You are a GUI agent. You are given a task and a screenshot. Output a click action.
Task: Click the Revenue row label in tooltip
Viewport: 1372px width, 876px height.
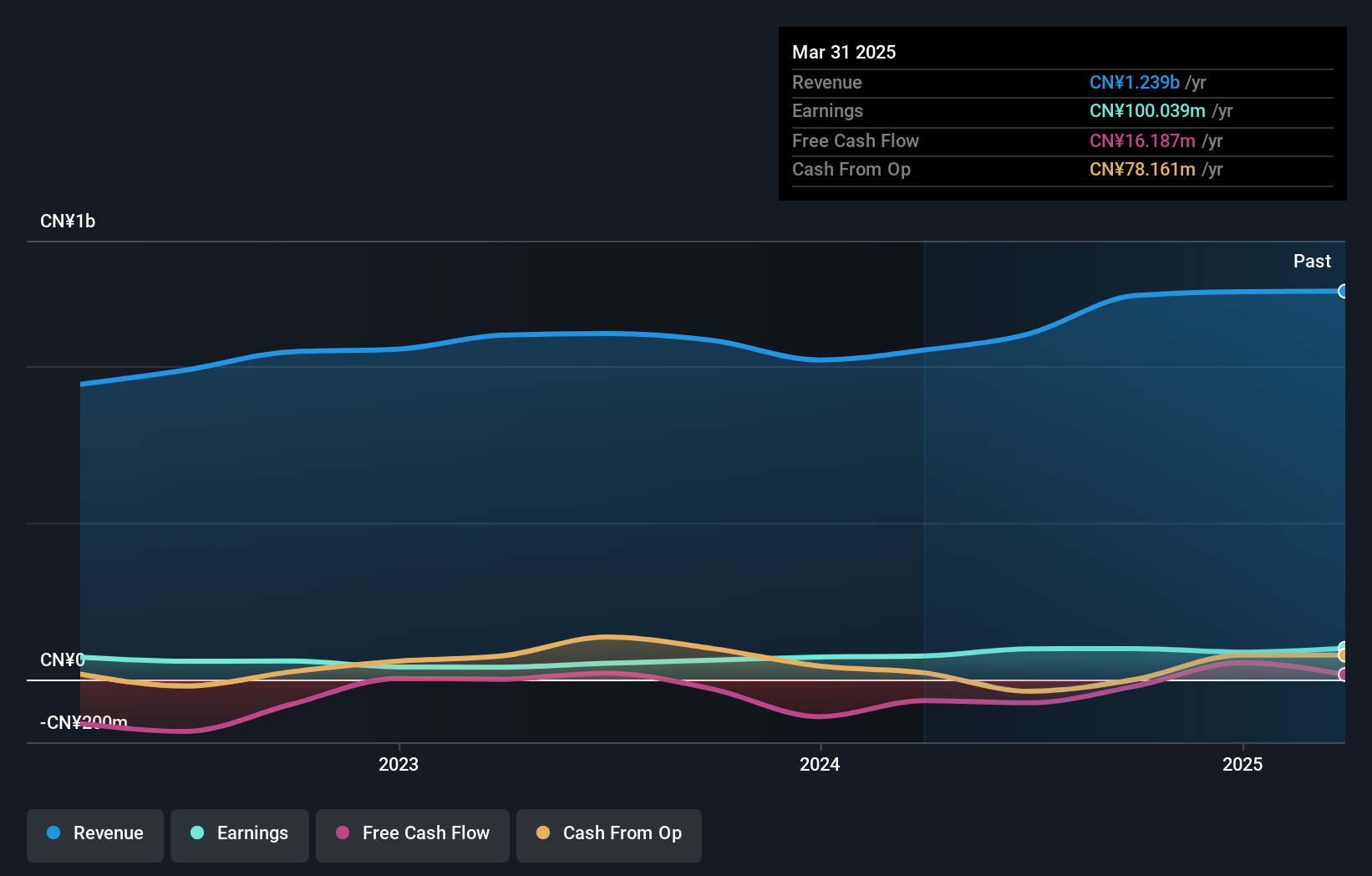827,82
